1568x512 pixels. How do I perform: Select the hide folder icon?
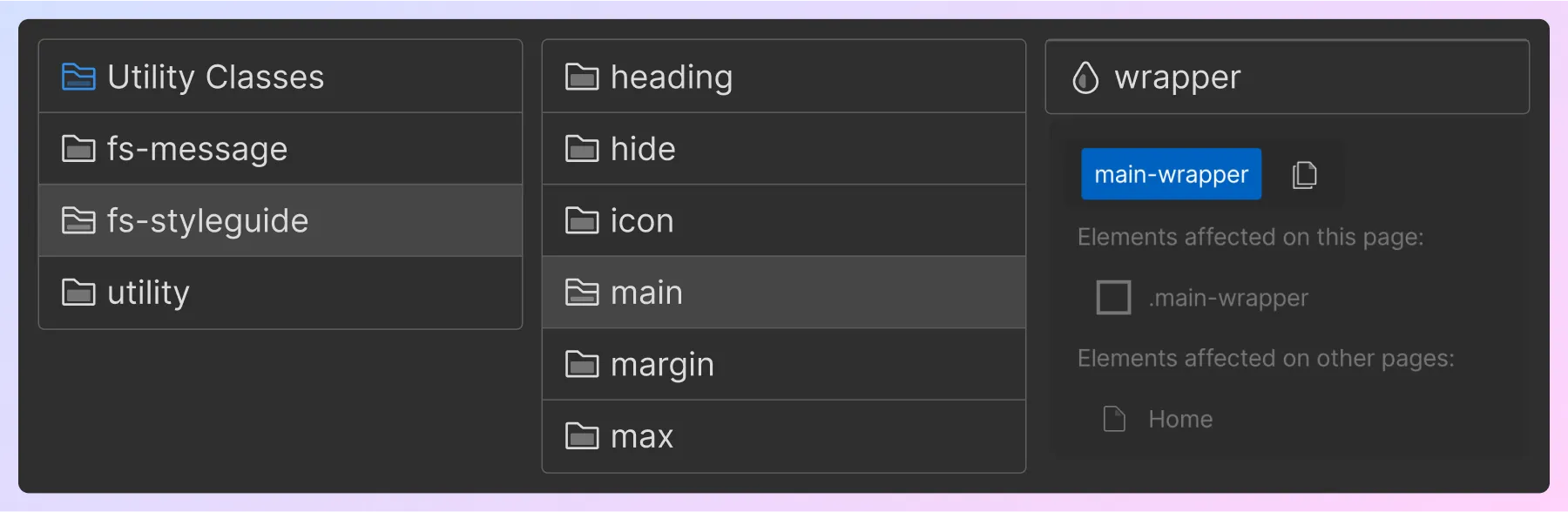pos(582,148)
